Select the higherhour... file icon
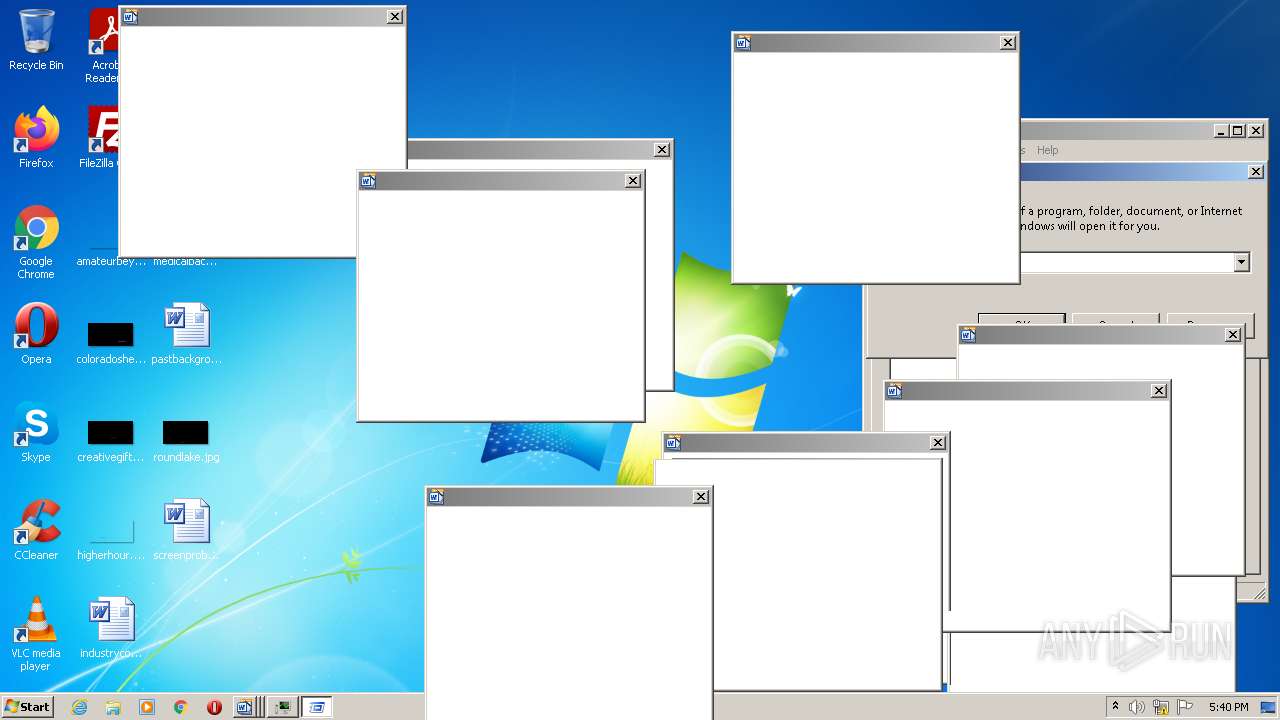This screenshot has width=1280, height=720. coord(111,536)
